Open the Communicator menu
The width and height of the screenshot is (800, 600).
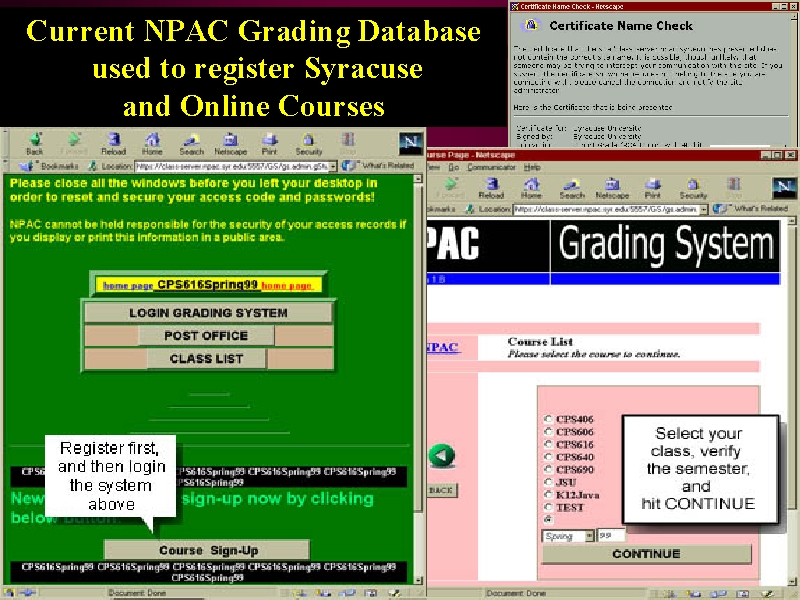click(490, 167)
